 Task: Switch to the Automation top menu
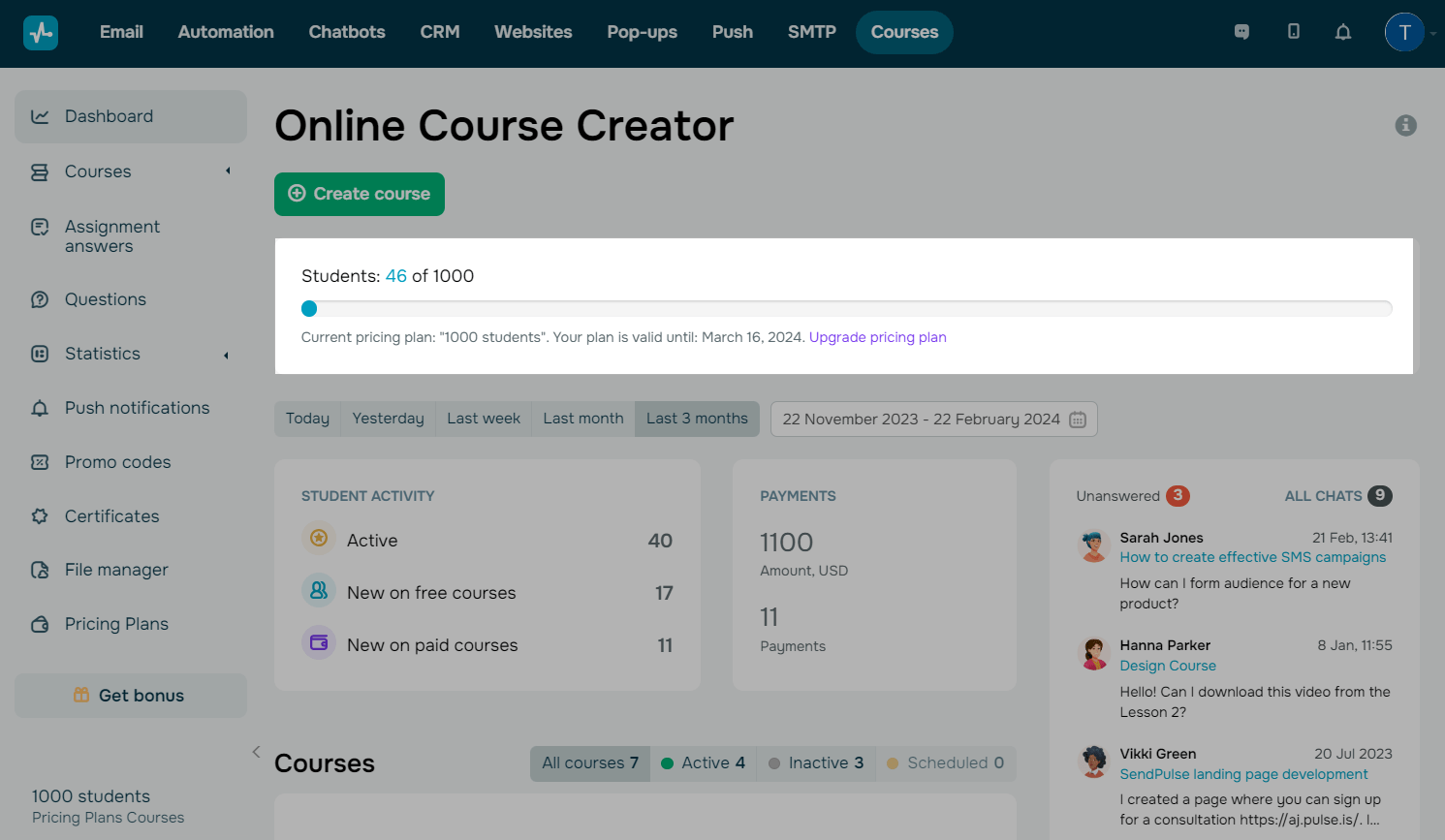[226, 32]
